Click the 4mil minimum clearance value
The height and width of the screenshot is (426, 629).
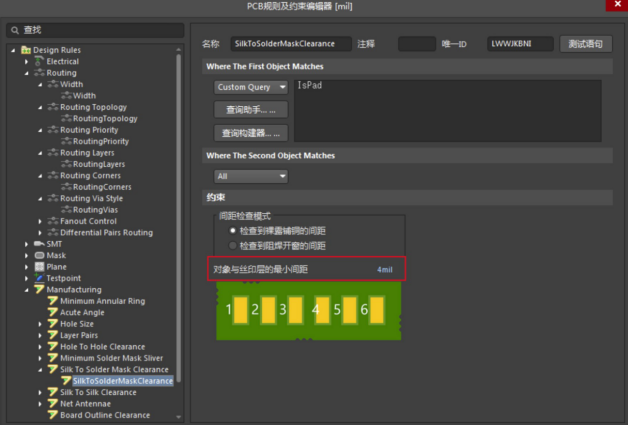pos(385,271)
